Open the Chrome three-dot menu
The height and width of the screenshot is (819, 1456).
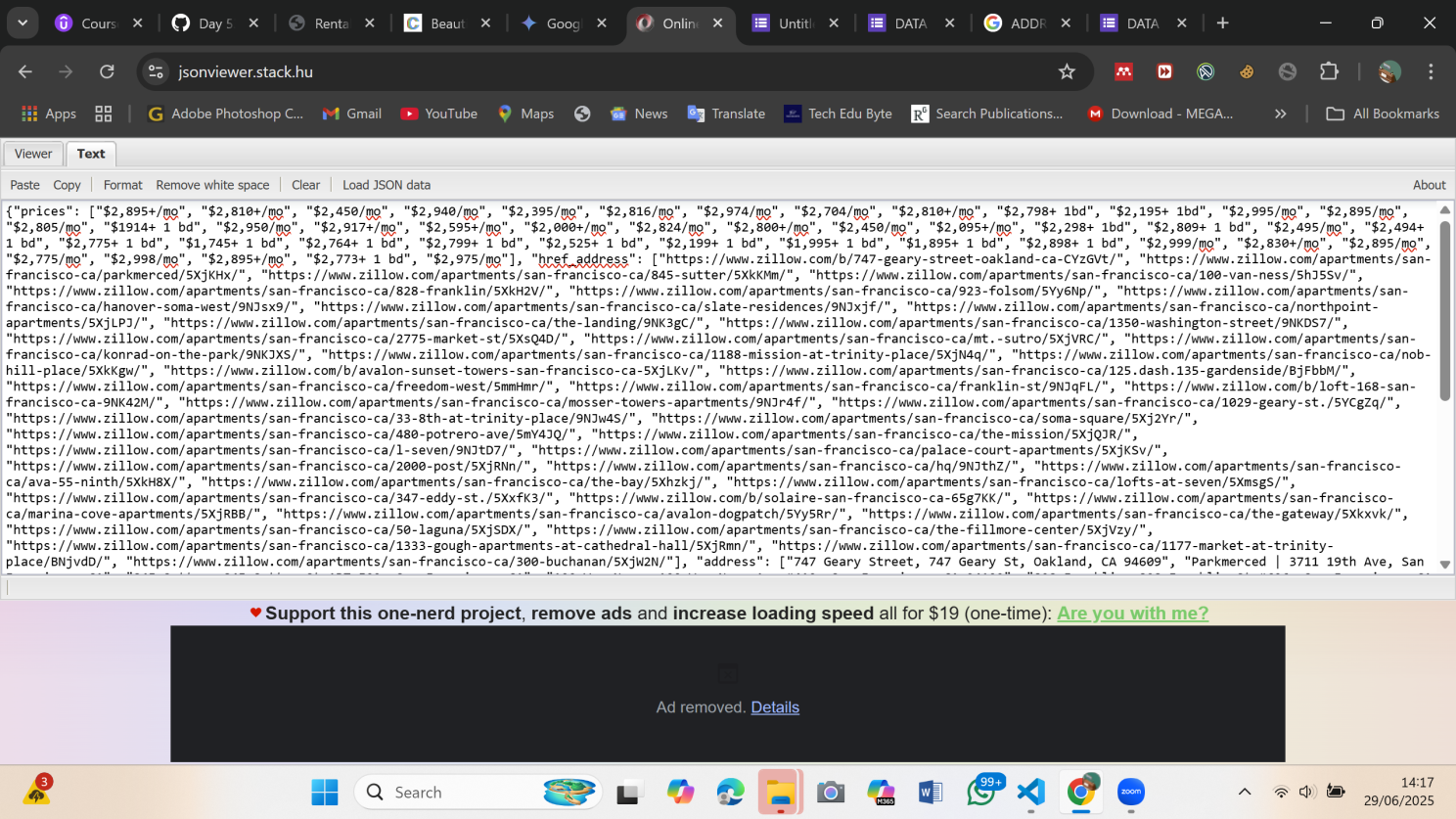pos(1431,71)
